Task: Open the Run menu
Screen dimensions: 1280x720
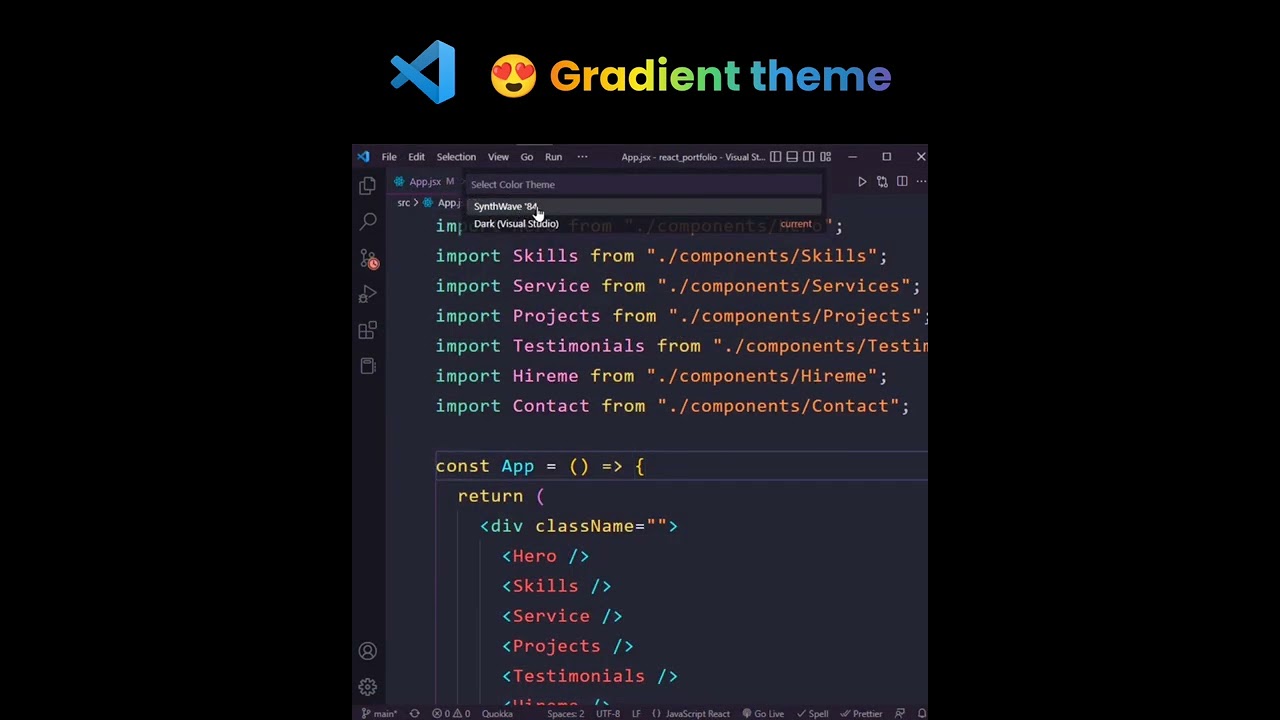Action: [553, 157]
